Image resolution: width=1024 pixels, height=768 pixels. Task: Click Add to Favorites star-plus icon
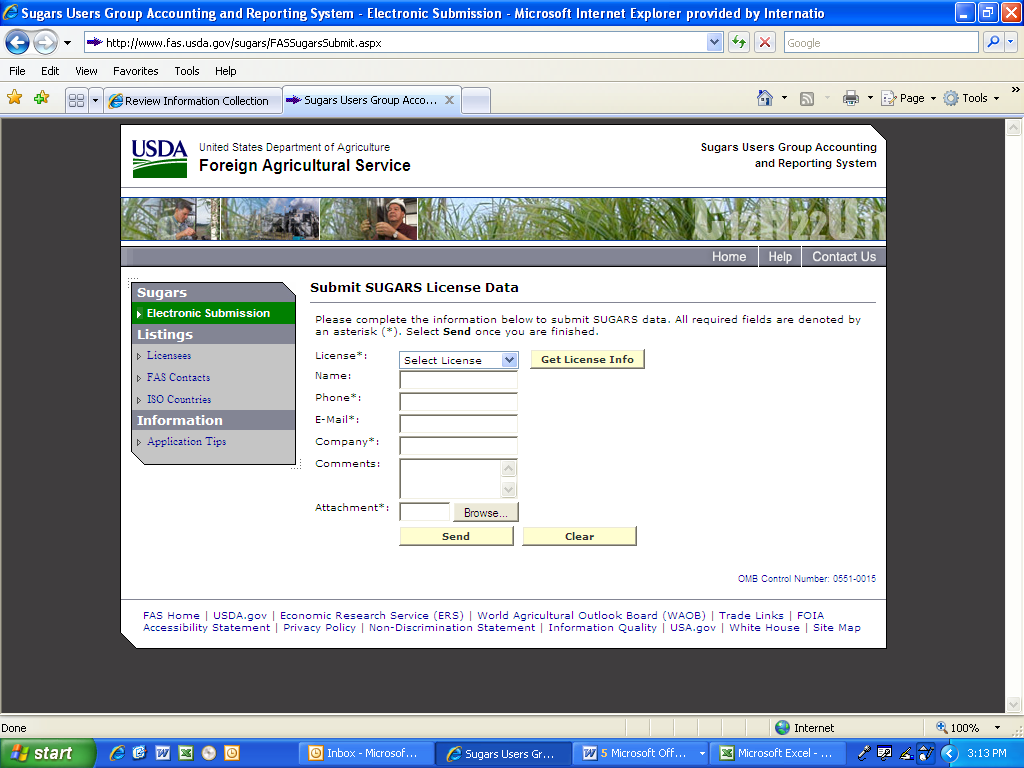point(42,99)
